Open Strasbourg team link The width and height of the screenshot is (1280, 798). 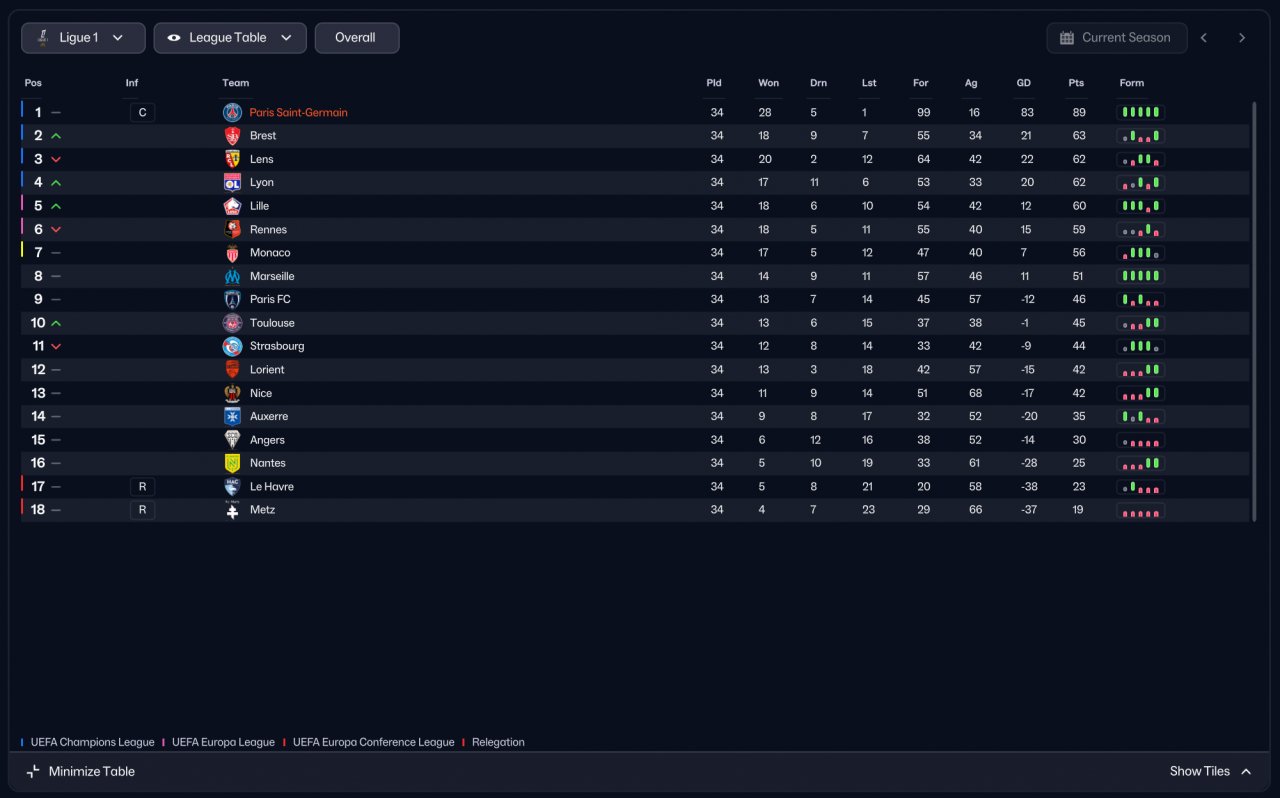click(x=277, y=346)
